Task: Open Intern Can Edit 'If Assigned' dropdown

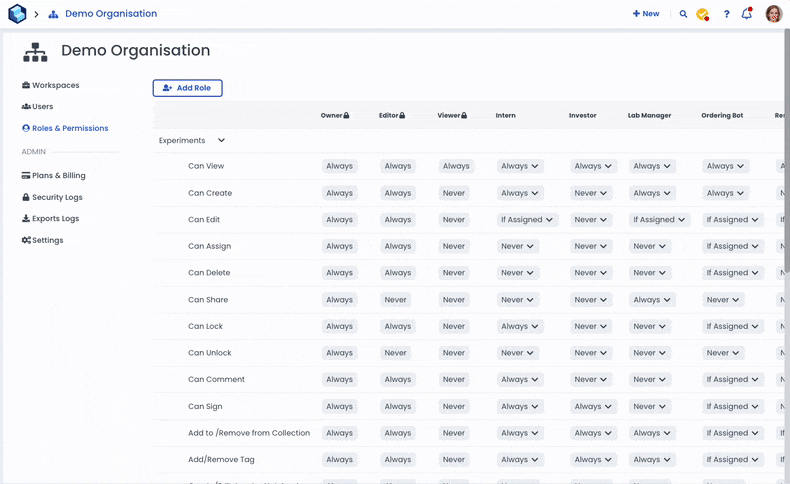Action: (527, 220)
